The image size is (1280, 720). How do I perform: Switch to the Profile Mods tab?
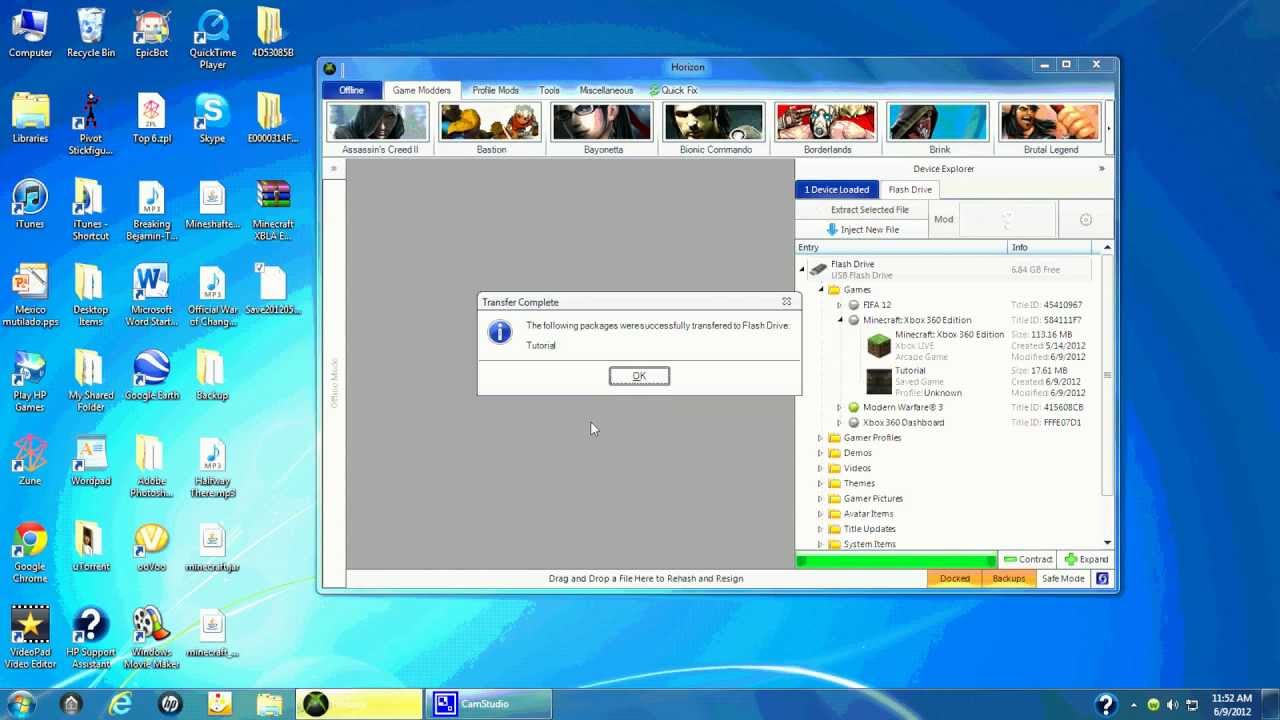[495, 90]
